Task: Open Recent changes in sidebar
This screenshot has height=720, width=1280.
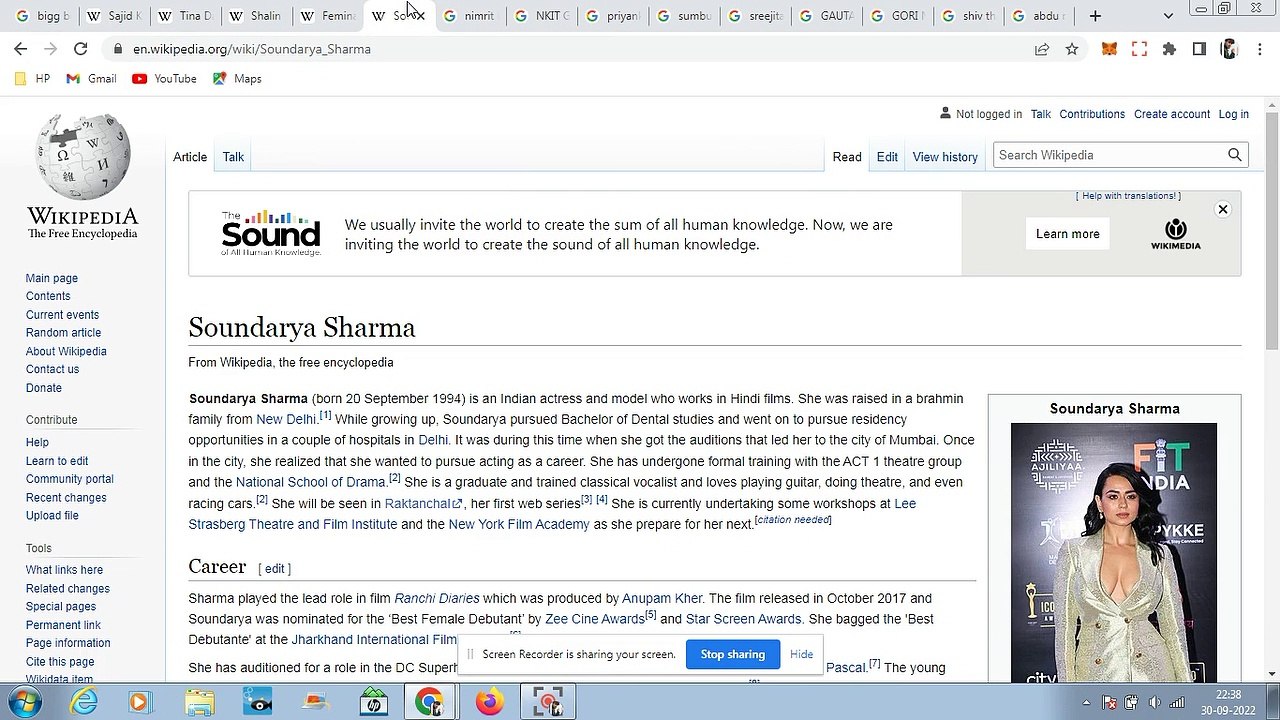Action: point(66,498)
